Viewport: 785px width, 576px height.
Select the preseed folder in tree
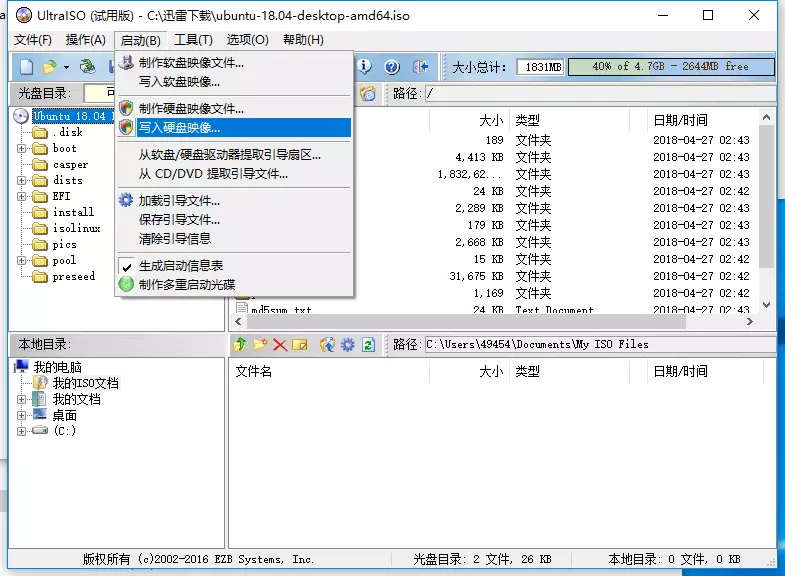(74, 276)
